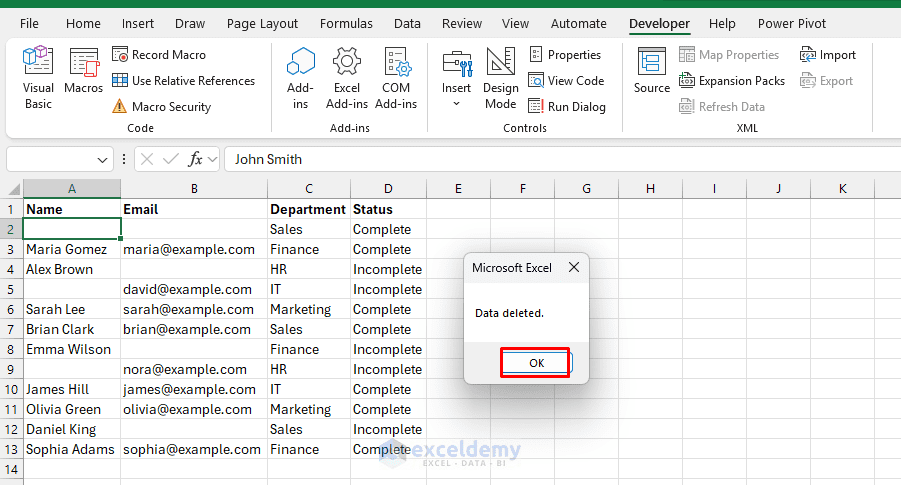Switch to the View tab
The width and height of the screenshot is (901, 485).
pos(515,24)
